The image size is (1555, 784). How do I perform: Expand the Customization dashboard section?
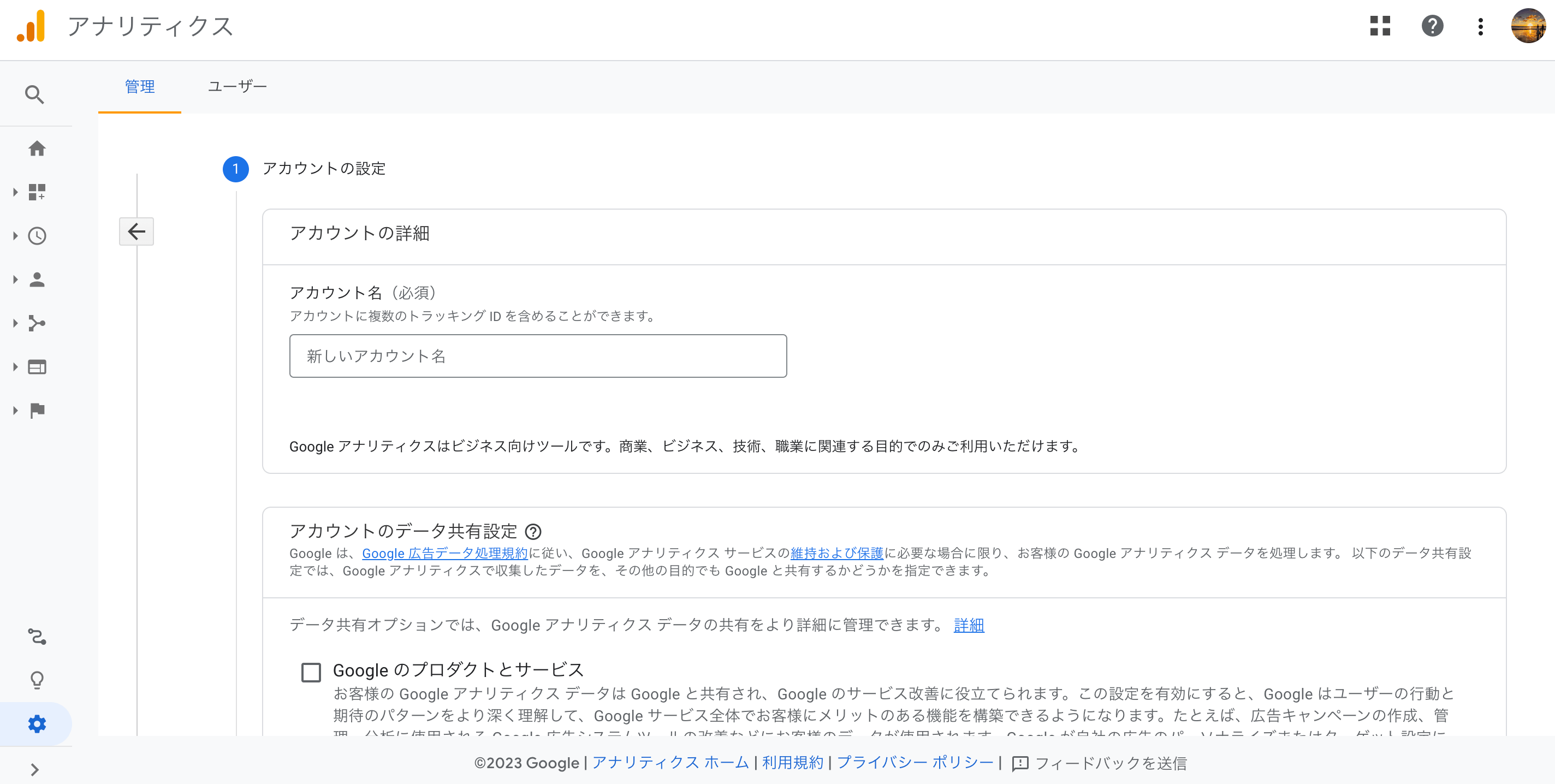coord(37,192)
